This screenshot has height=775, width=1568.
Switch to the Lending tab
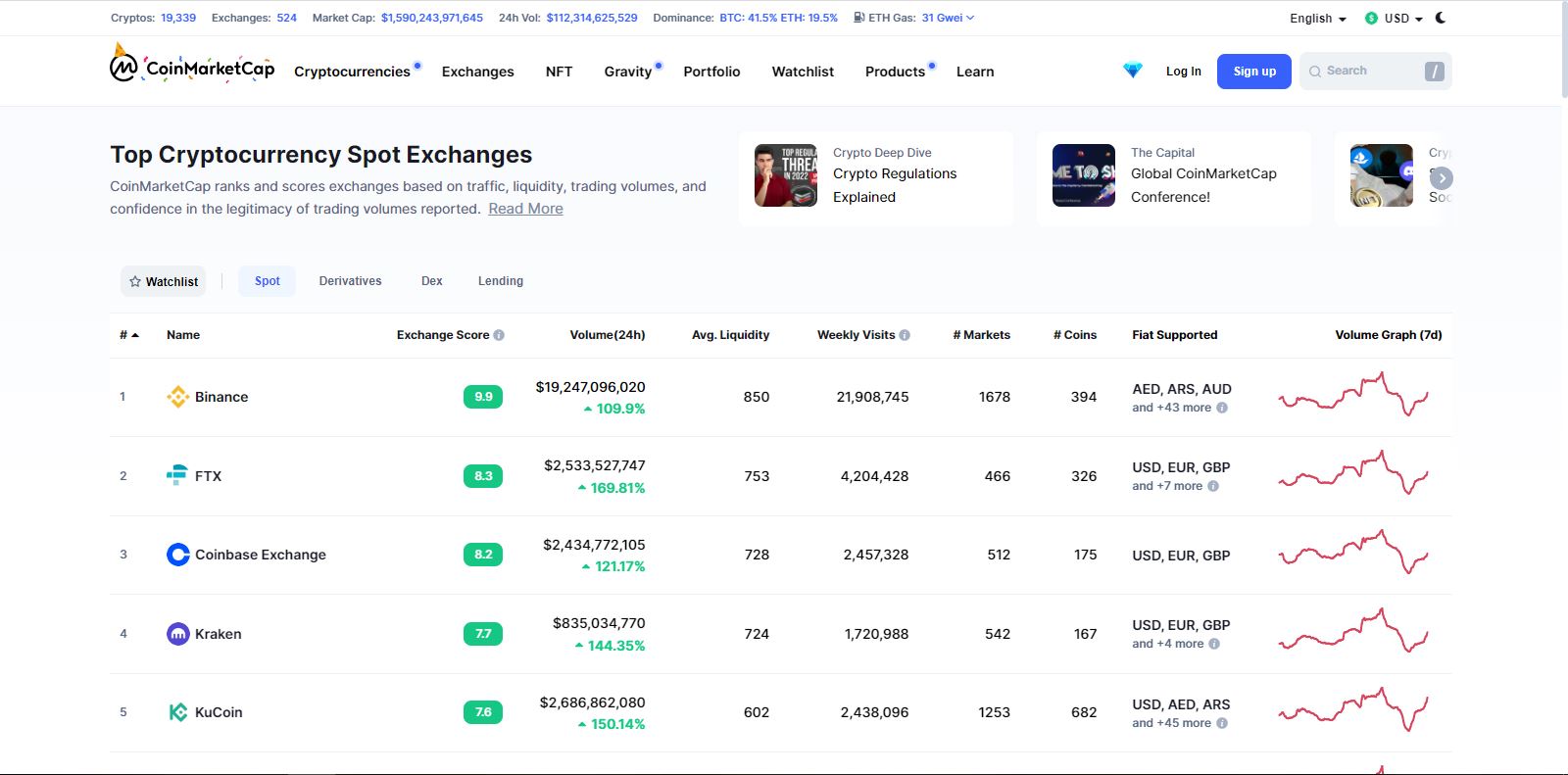[501, 281]
